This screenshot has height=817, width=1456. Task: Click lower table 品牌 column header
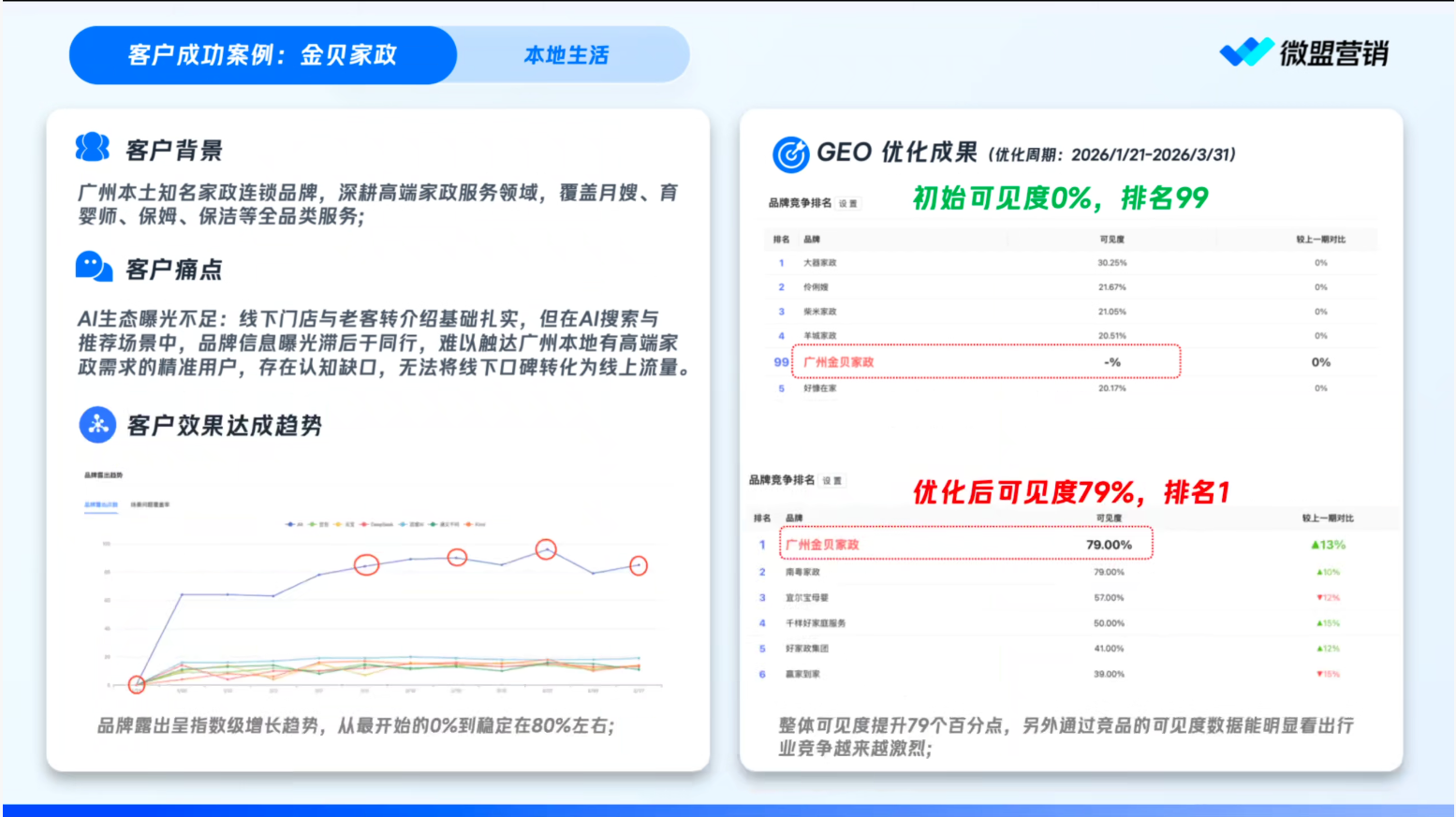coord(794,518)
